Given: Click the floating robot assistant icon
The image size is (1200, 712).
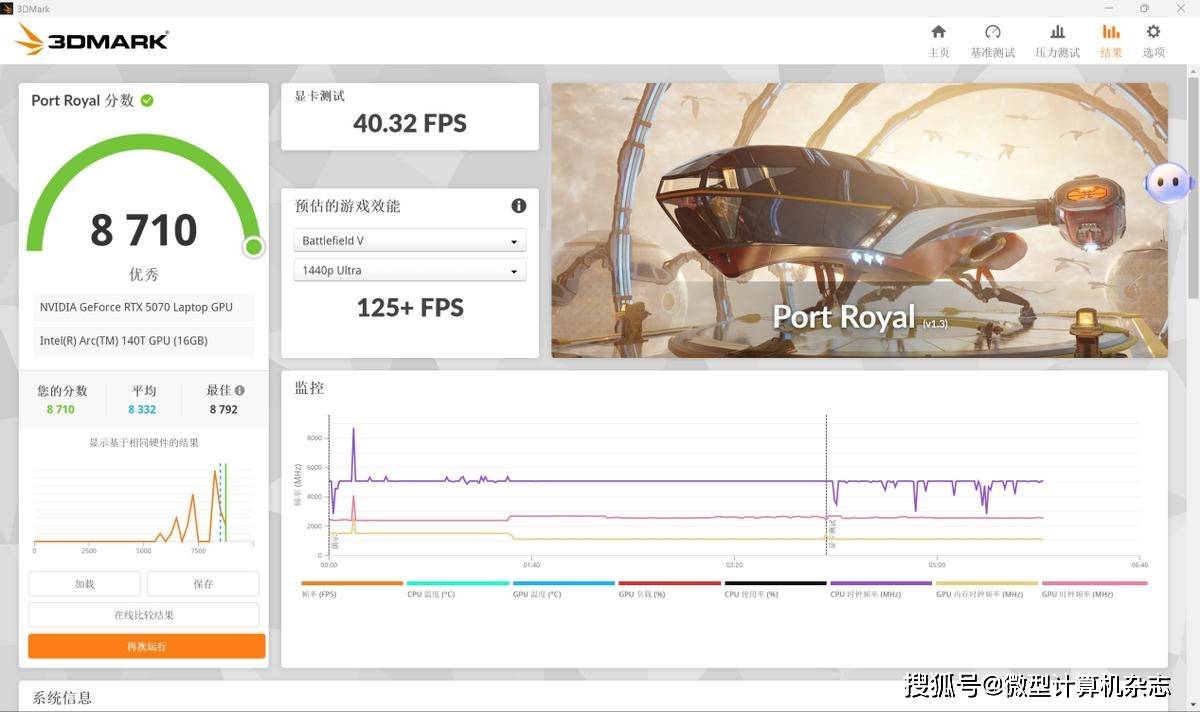Looking at the screenshot, I should click(x=1167, y=183).
